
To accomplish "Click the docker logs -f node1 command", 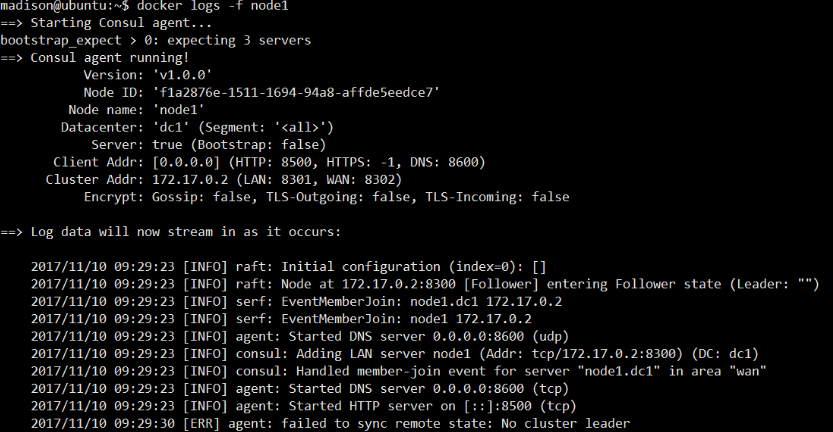I will (212, 6).
